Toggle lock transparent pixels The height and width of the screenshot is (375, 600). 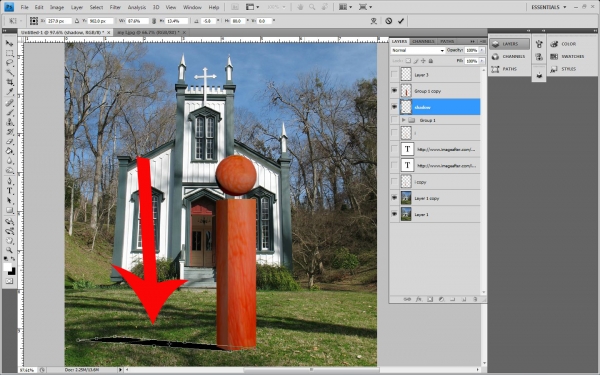408,61
